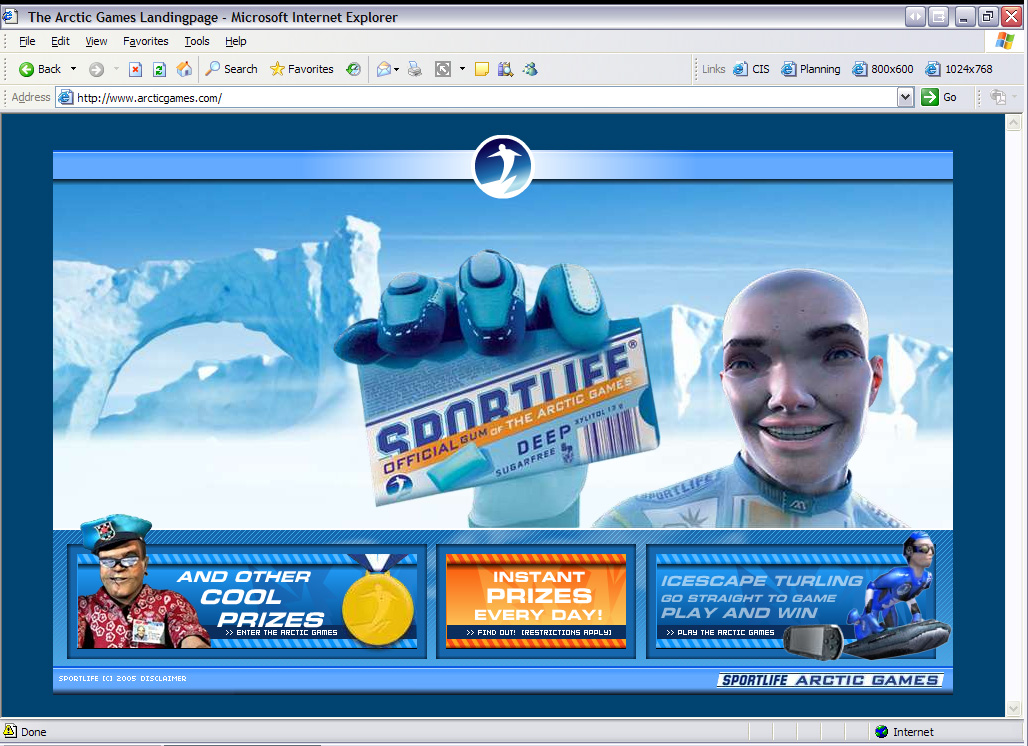This screenshot has width=1028, height=746.
Task: Click the Mail envelope icon
Action: coord(384,69)
